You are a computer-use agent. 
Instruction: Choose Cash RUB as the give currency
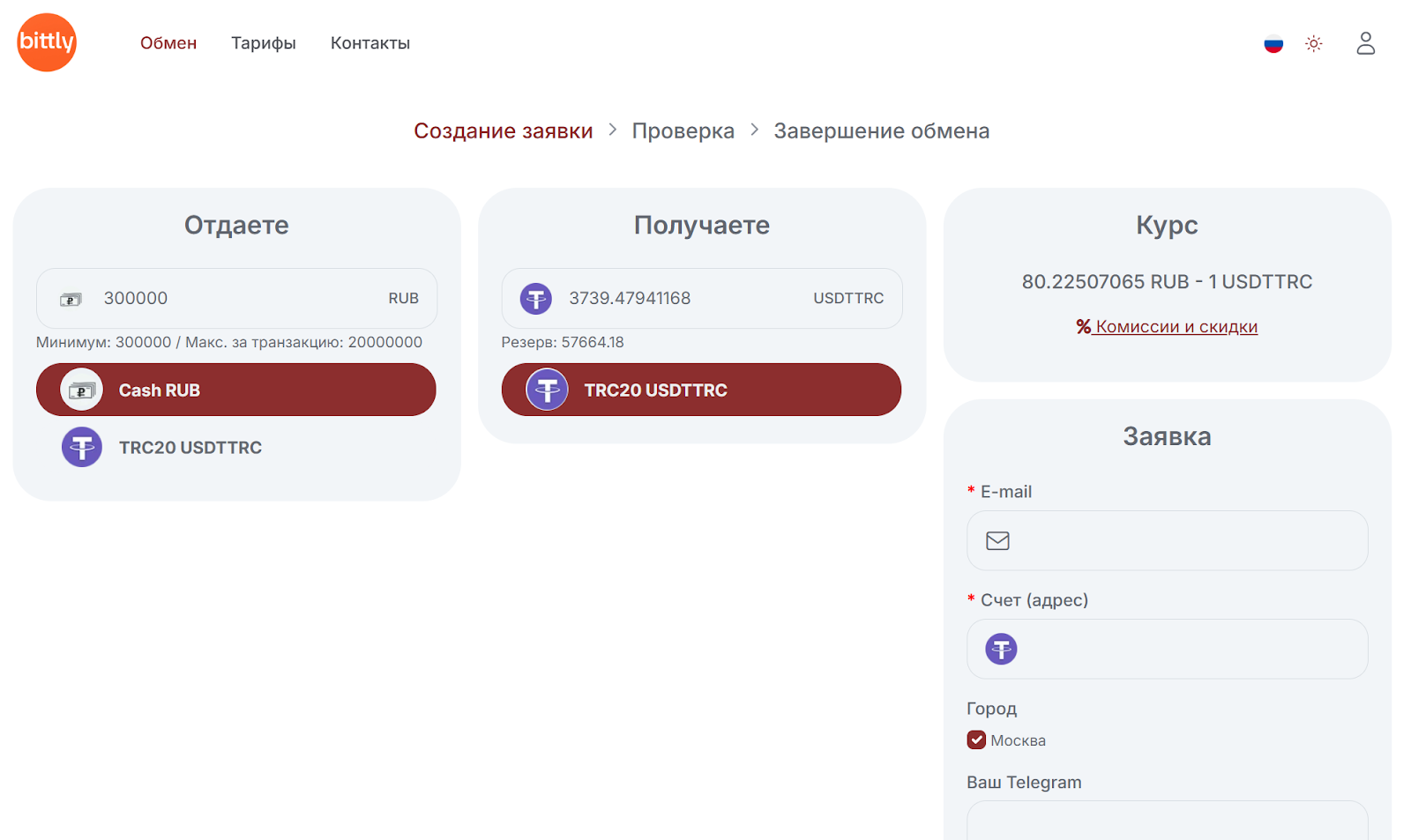[236, 390]
